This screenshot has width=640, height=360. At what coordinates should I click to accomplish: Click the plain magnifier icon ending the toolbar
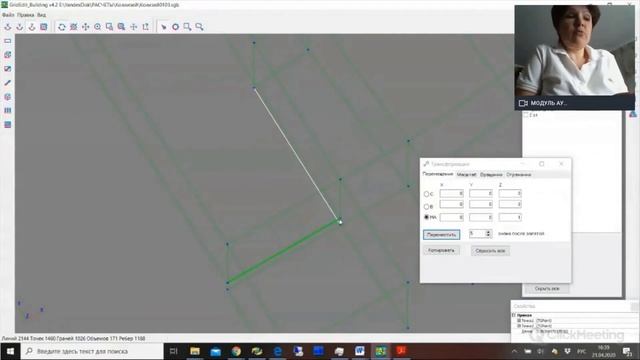199,27
